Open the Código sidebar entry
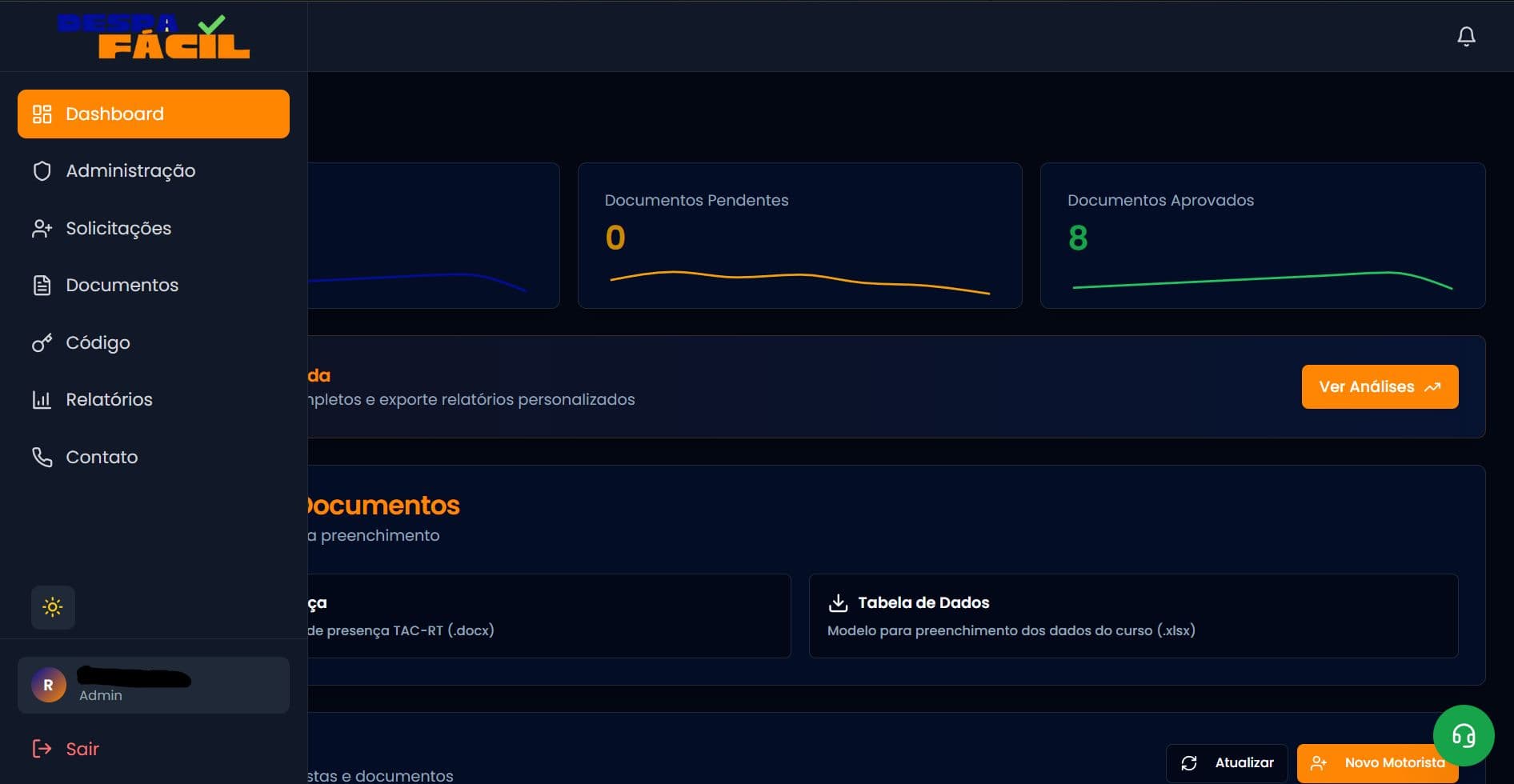This screenshot has height=784, width=1514. pyautogui.click(x=154, y=343)
